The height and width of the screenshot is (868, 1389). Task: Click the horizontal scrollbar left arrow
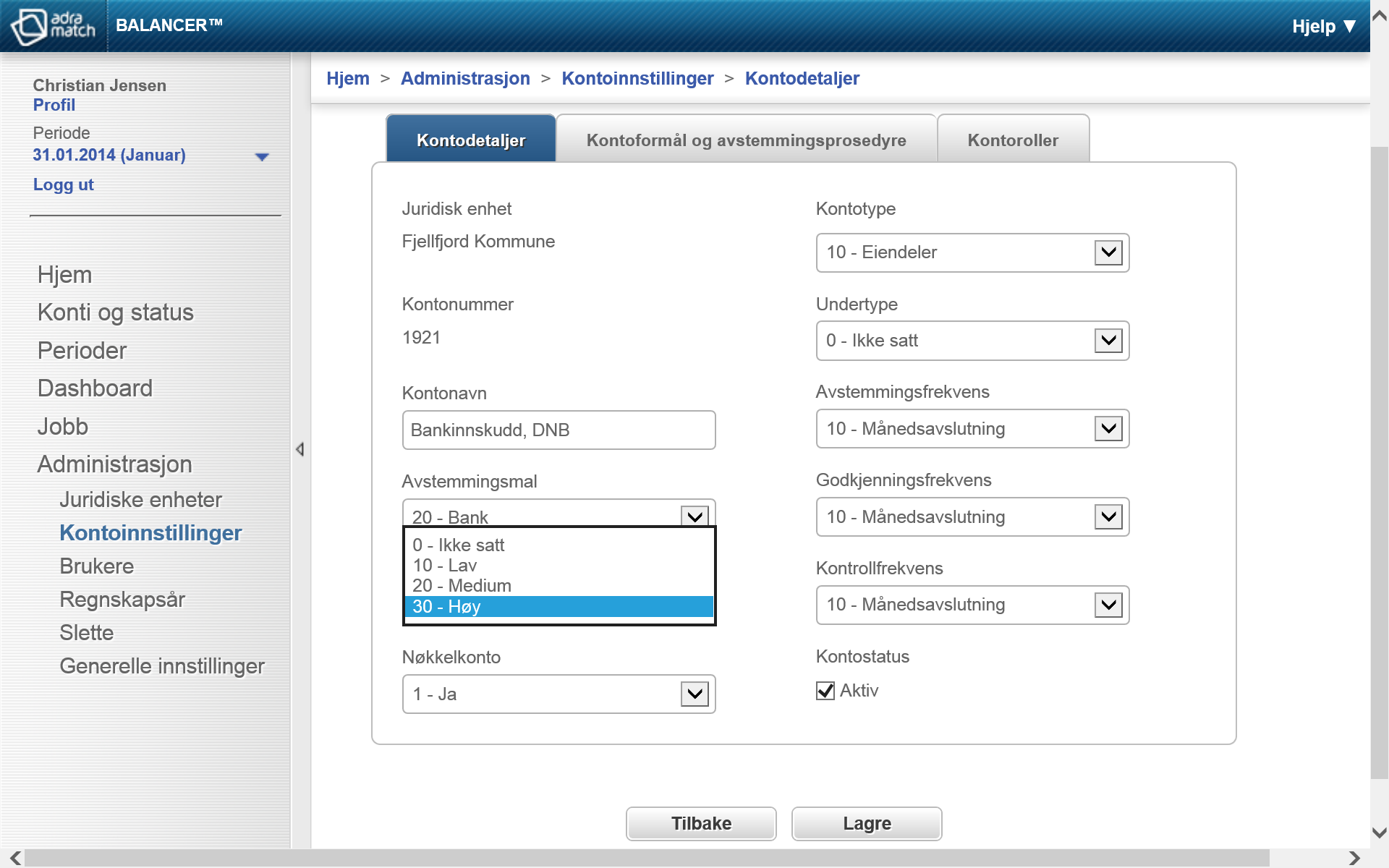[x=15, y=858]
